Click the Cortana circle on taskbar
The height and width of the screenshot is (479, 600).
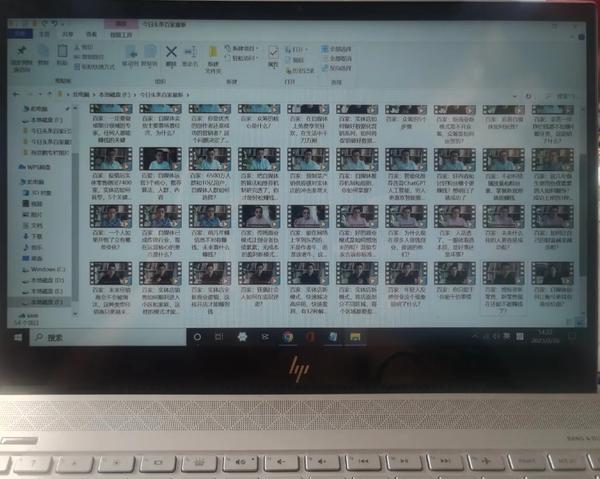197,337
